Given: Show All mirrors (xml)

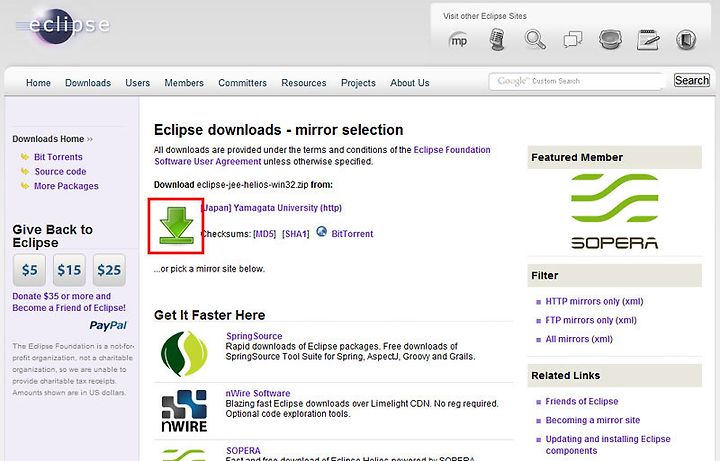Looking at the screenshot, I should (579, 339).
